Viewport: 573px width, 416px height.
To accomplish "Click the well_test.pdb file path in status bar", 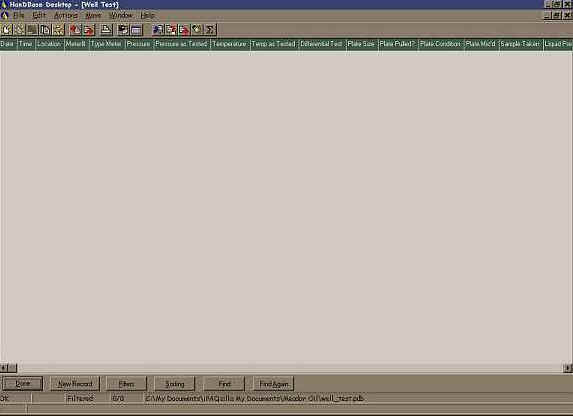I will point(254,398).
